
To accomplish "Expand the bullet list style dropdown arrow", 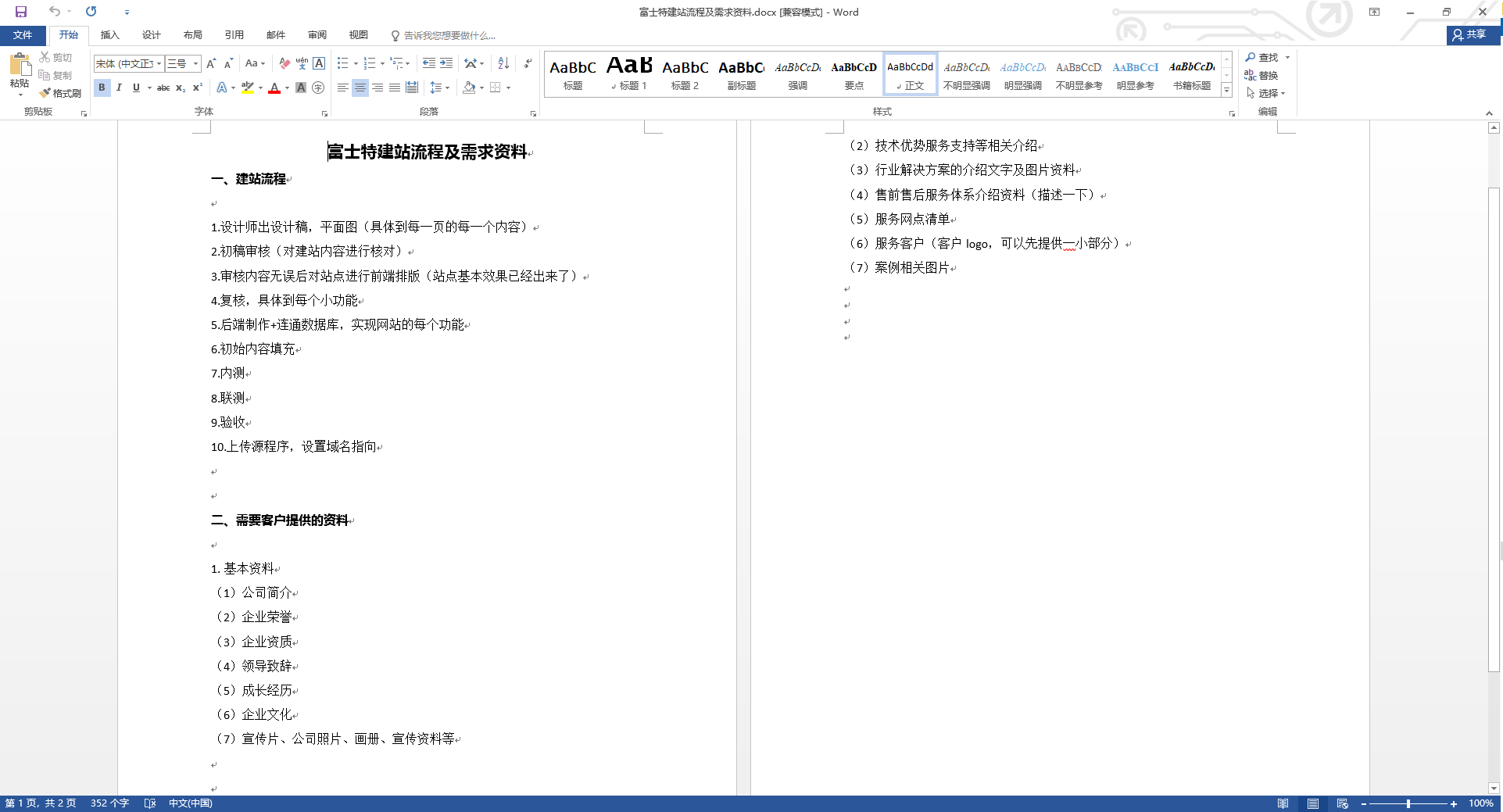I will pyautogui.click(x=356, y=64).
